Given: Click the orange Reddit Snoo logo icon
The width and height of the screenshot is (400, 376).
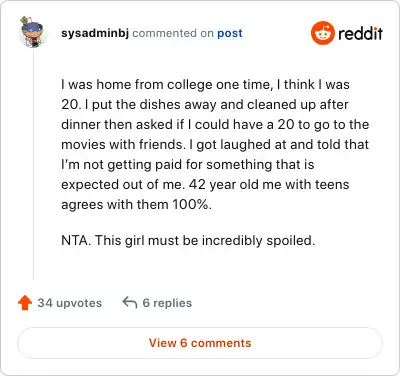Looking at the screenshot, I should (x=322, y=33).
